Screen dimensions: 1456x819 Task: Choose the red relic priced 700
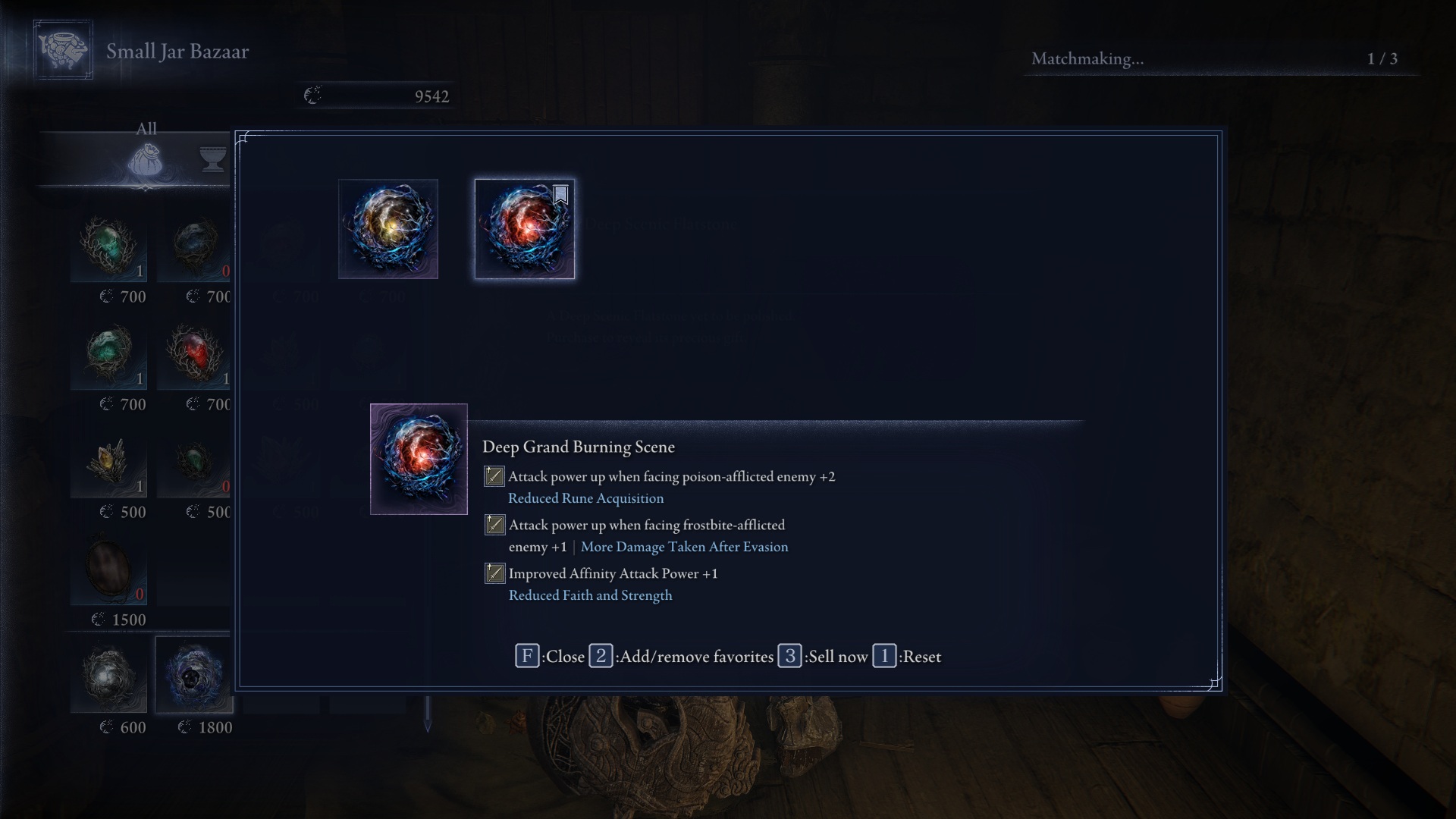click(x=194, y=352)
